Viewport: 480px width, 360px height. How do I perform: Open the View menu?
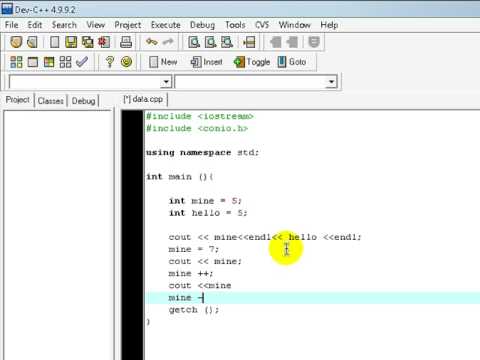pyautogui.click(x=95, y=25)
